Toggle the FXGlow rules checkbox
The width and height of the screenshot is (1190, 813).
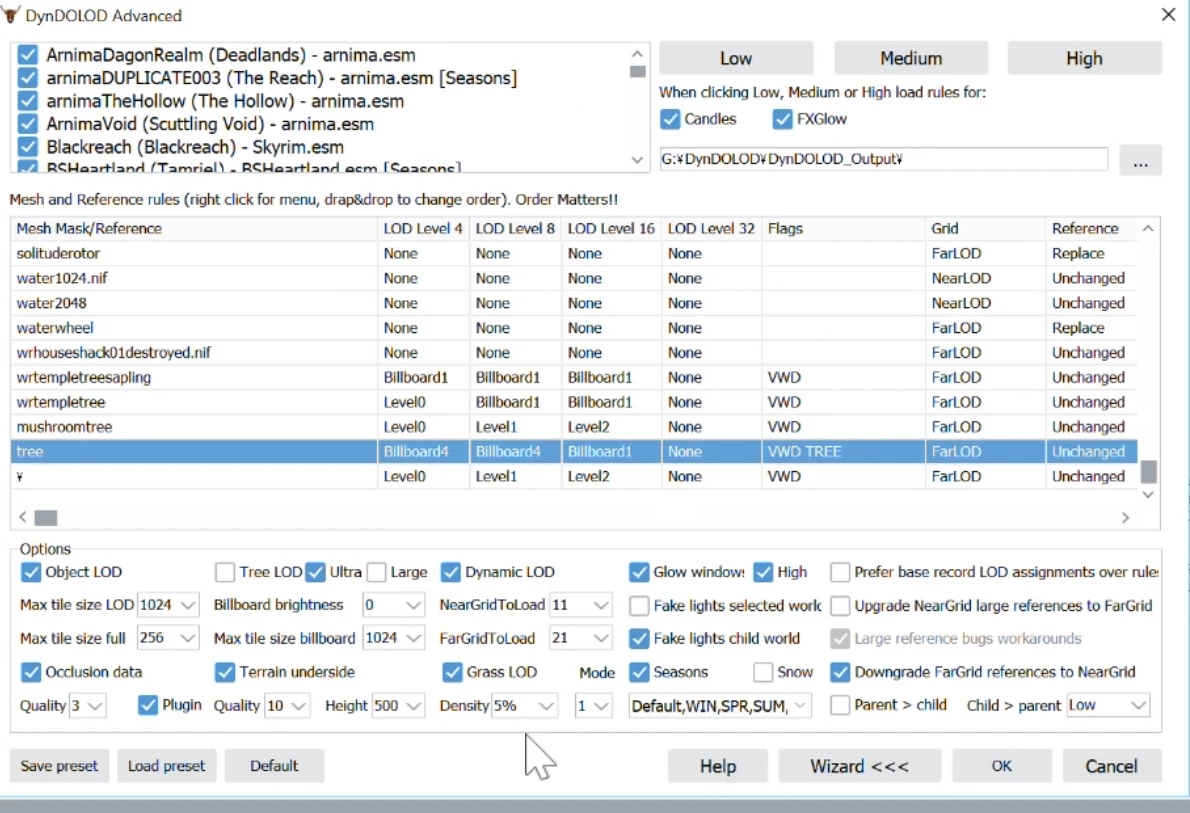782,119
